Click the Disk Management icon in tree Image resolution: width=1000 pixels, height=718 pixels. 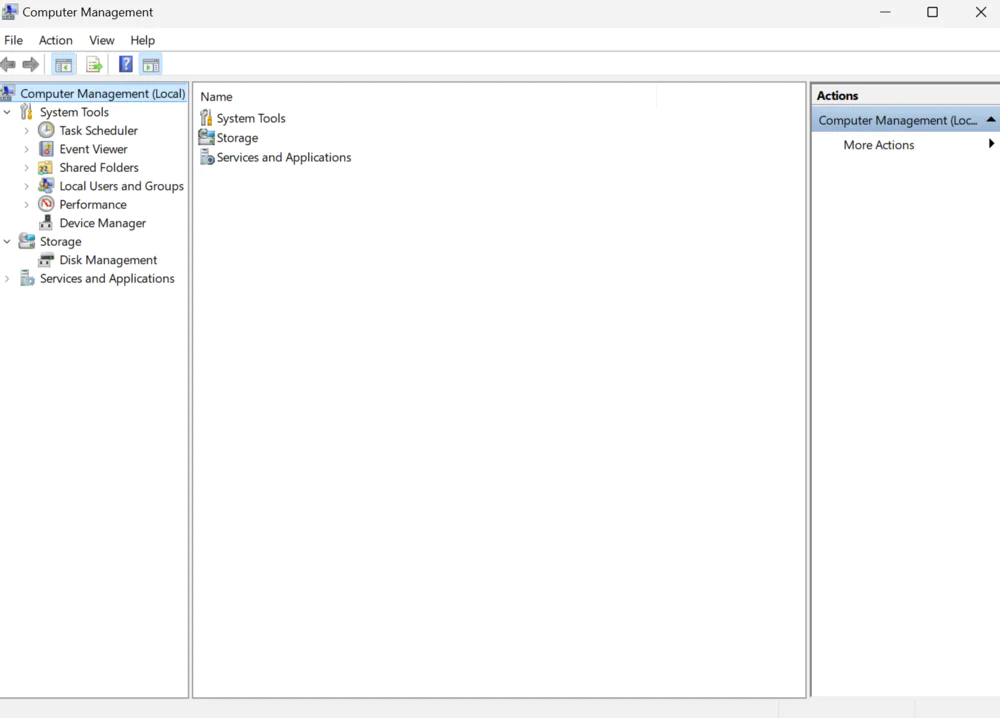click(x=46, y=260)
